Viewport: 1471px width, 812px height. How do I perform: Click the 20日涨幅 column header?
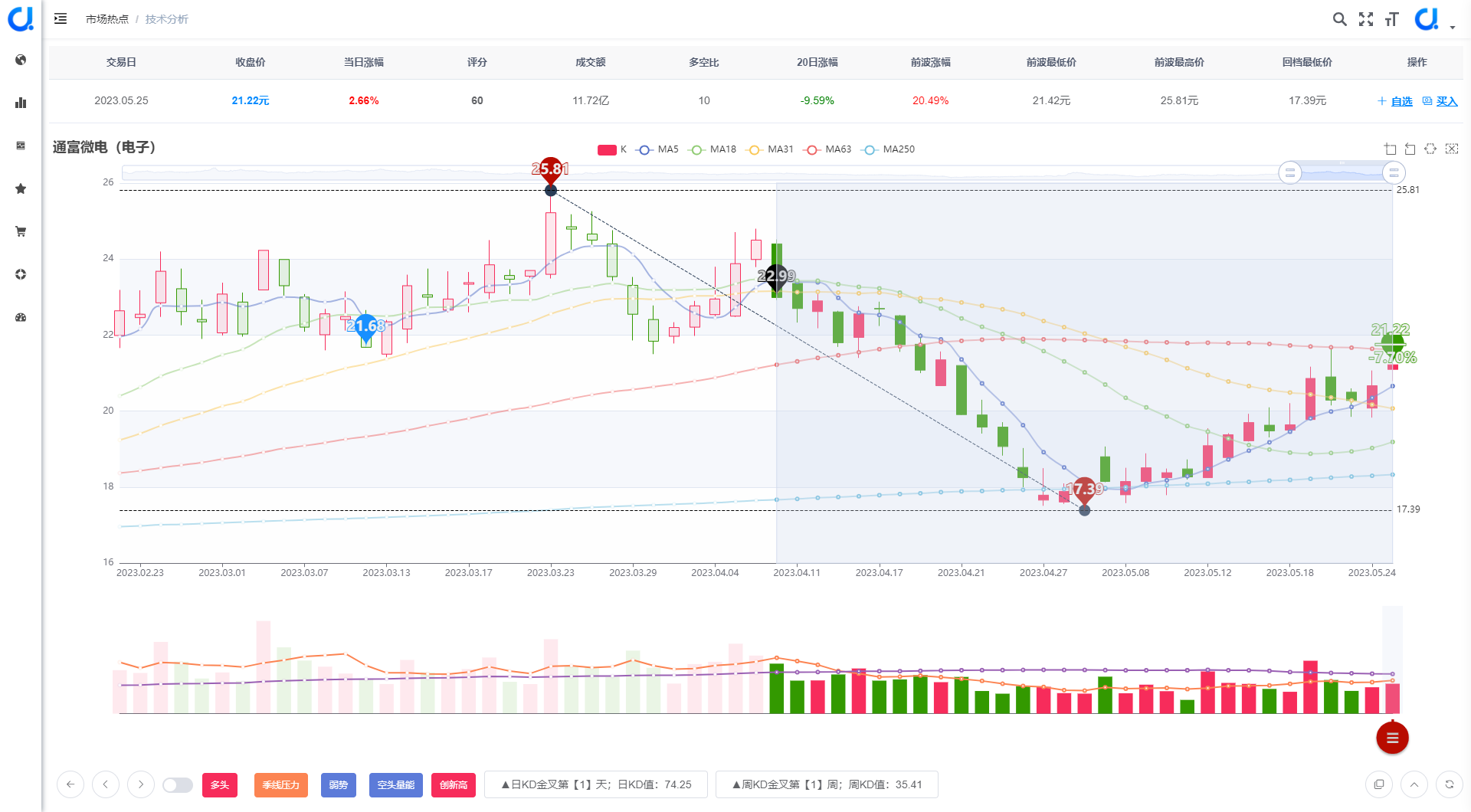817,62
